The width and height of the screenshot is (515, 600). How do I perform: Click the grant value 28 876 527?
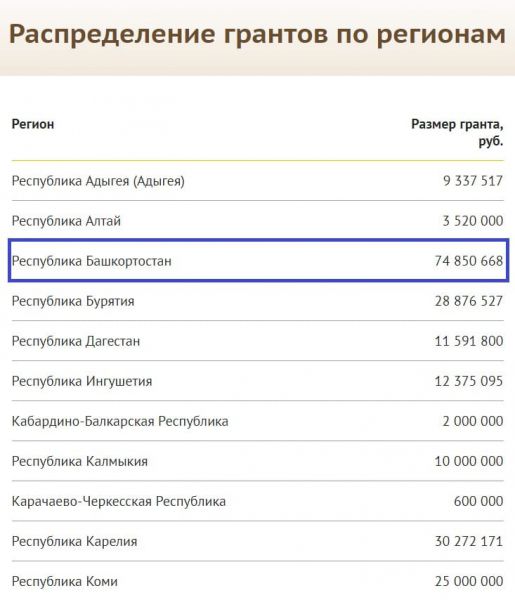pos(469,301)
